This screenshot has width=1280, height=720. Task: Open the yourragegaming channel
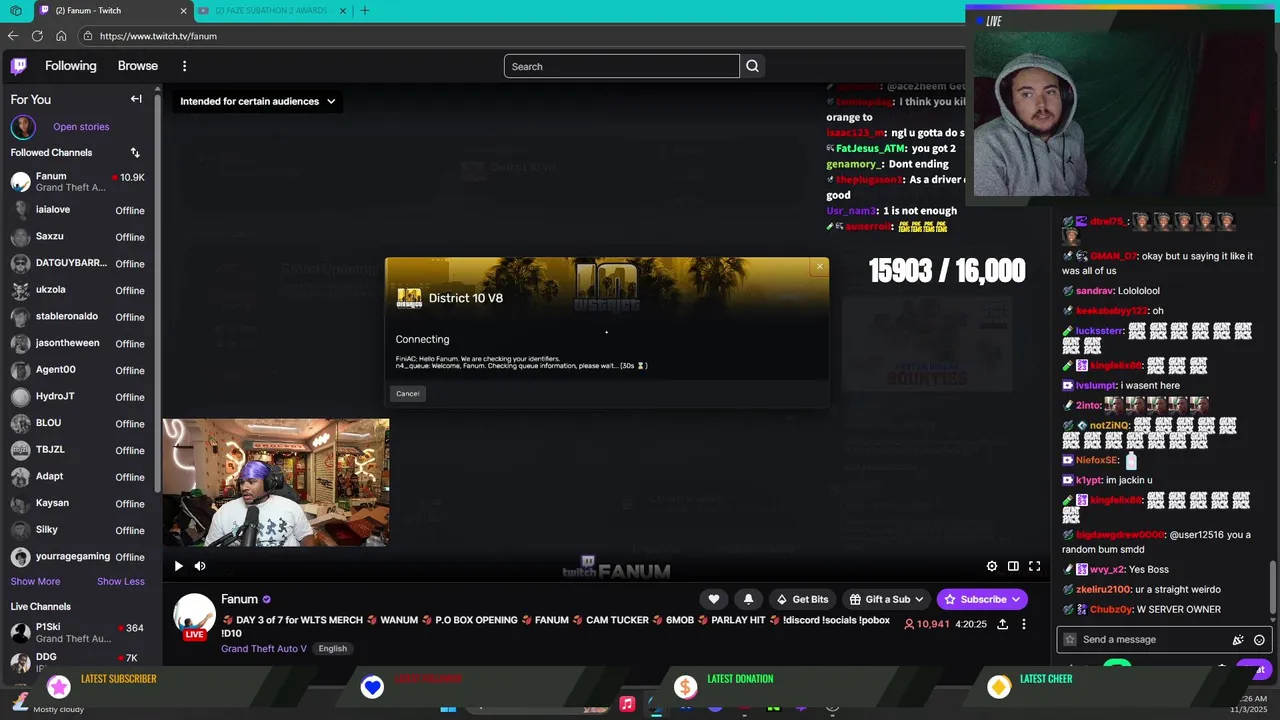[x=78, y=557]
